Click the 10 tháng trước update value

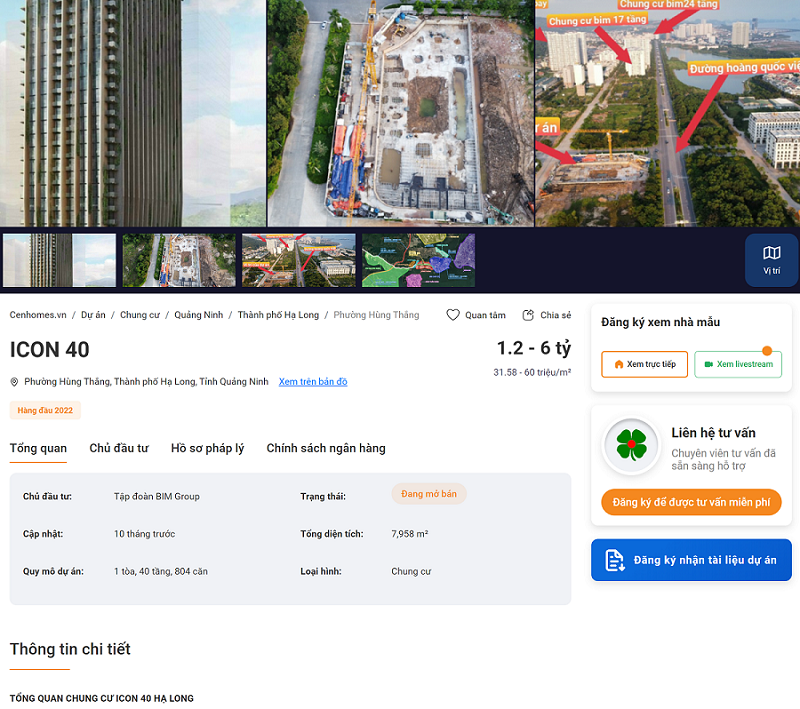(144, 534)
